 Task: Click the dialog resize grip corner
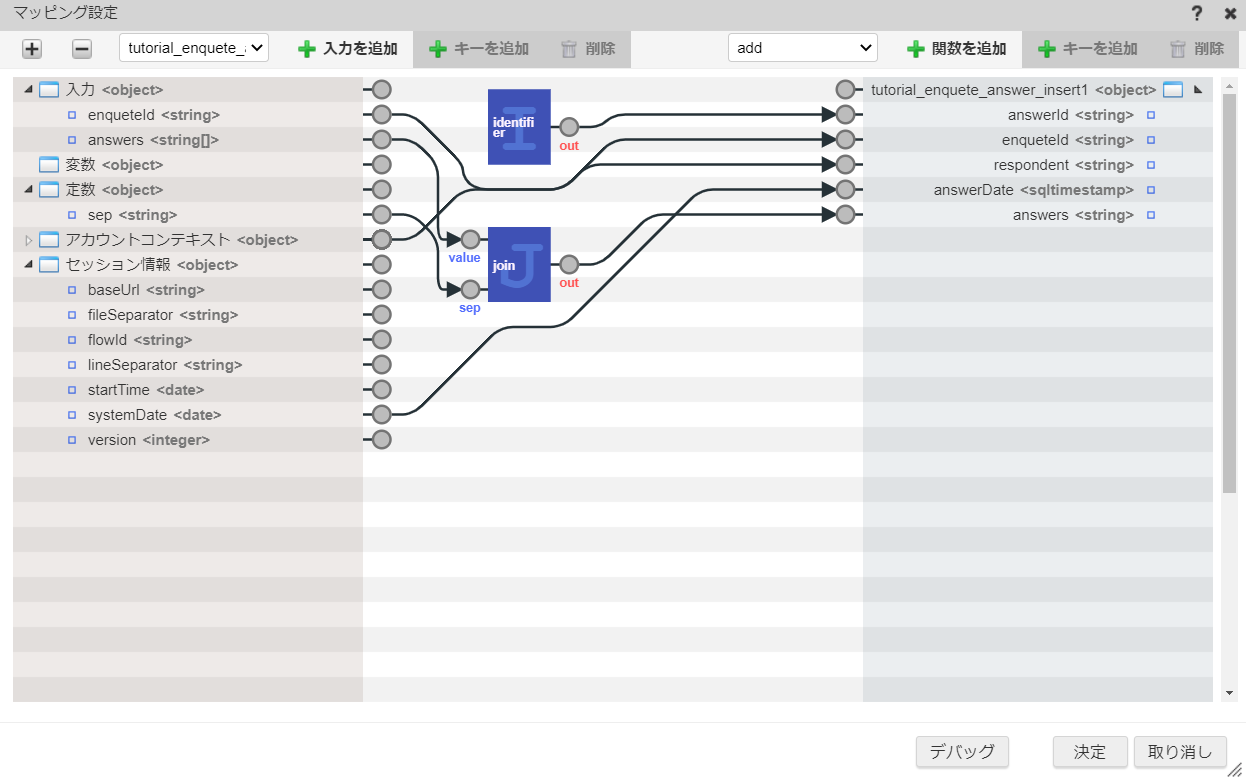(1236, 770)
